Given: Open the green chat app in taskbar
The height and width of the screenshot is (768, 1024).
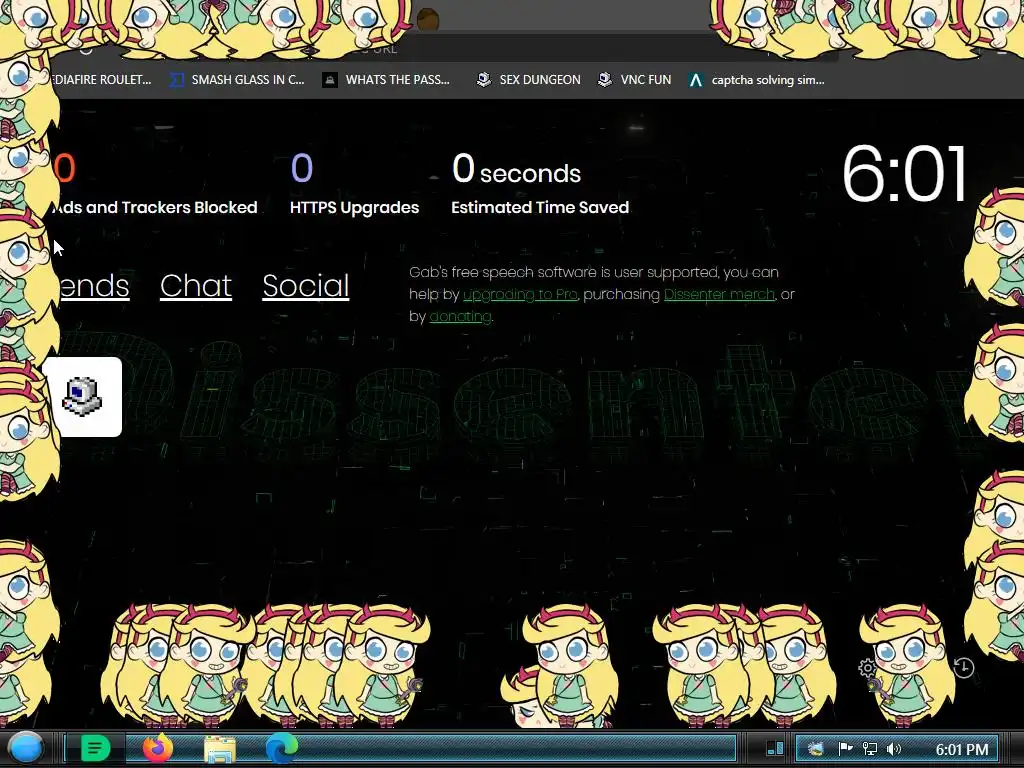Looking at the screenshot, I should [95, 748].
